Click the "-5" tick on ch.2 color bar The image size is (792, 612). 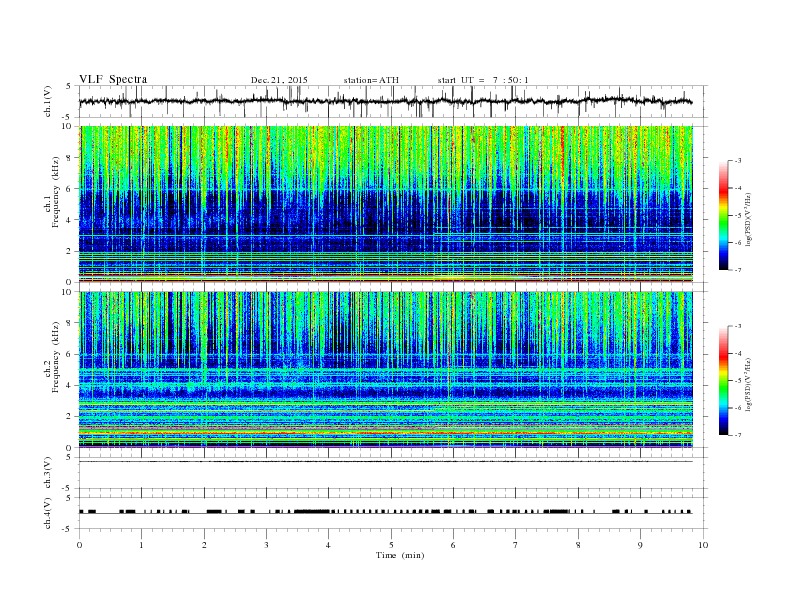pos(738,381)
